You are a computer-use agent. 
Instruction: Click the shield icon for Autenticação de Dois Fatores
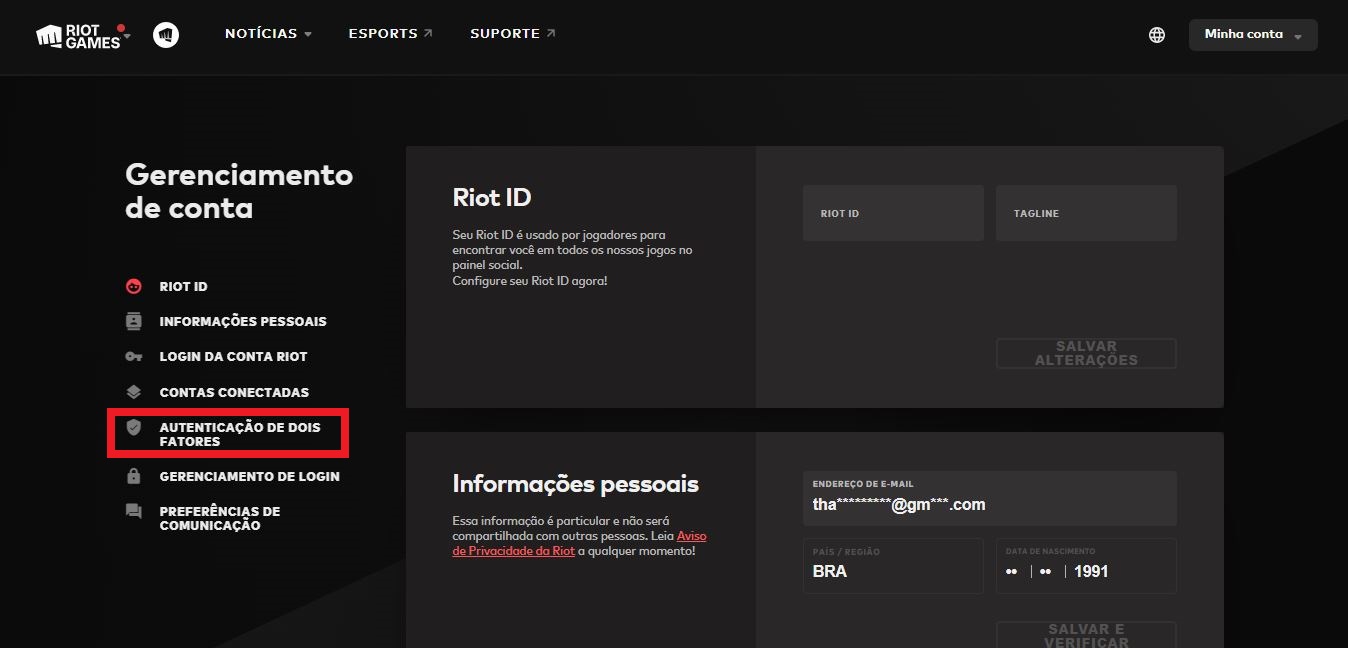click(133, 428)
